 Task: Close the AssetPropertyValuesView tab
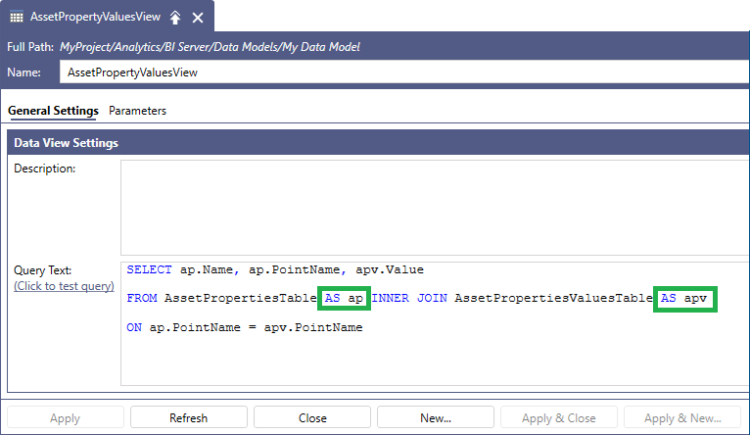(198, 18)
